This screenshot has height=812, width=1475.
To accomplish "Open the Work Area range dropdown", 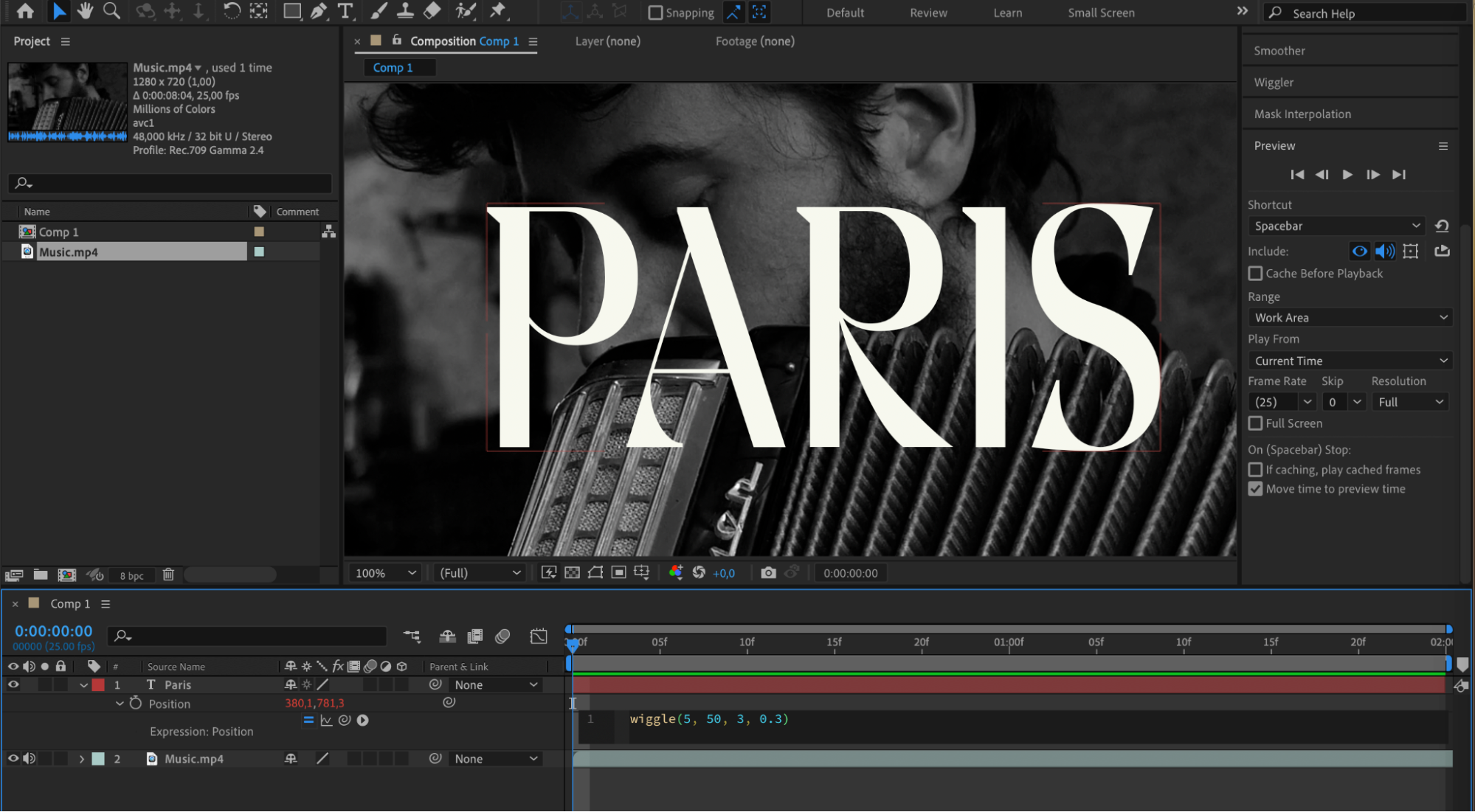I will [1350, 318].
